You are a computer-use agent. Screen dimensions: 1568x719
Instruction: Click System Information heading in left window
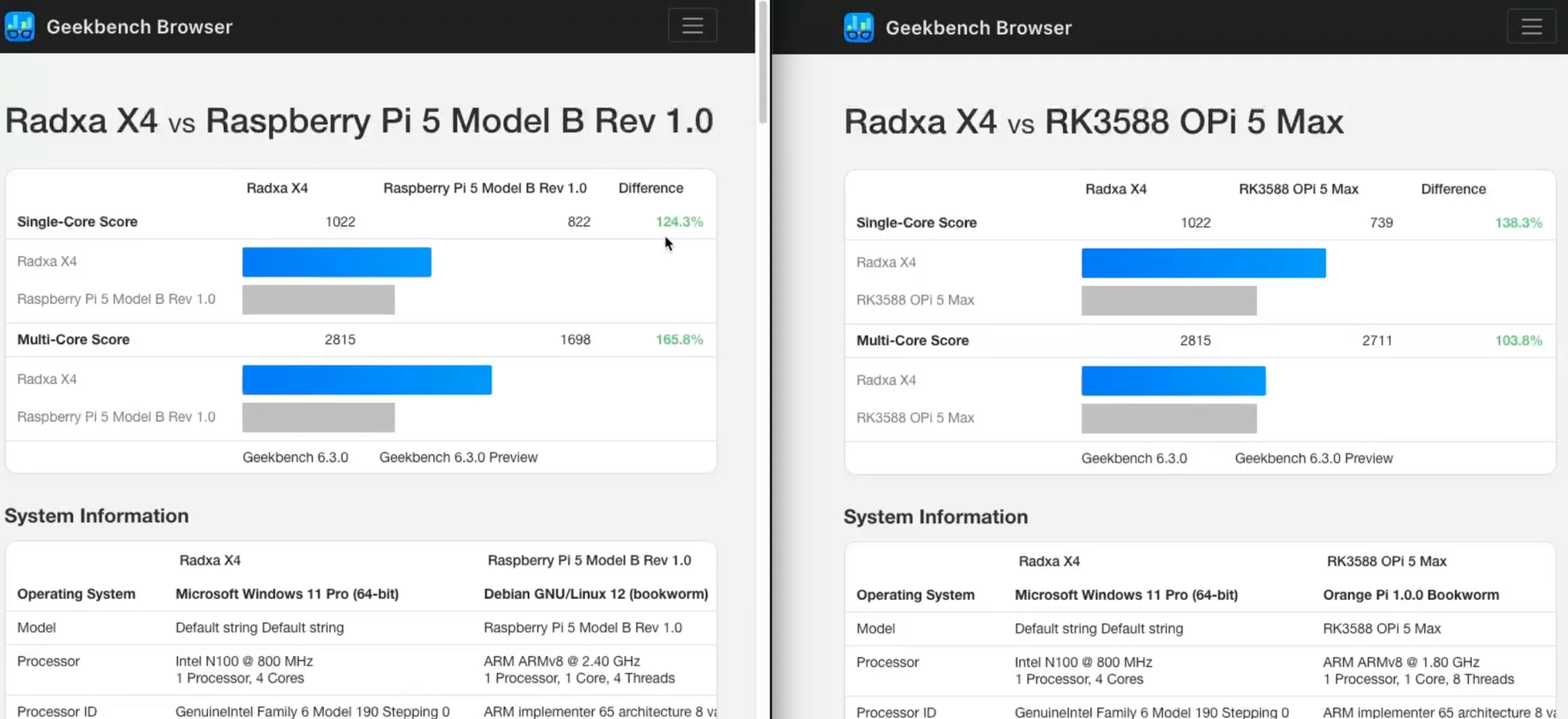(97, 516)
